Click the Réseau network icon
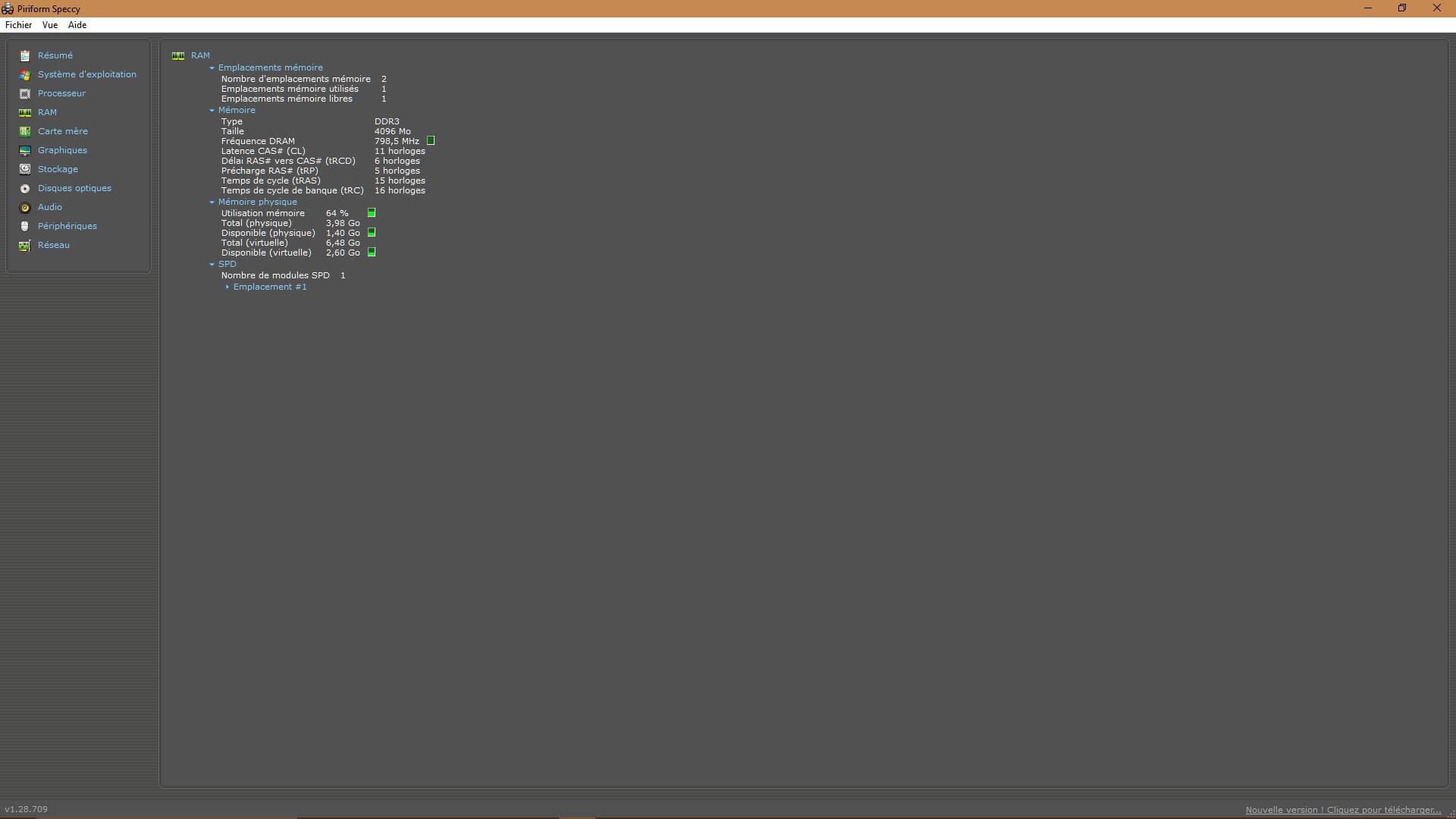The height and width of the screenshot is (819, 1456). [x=25, y=245]
